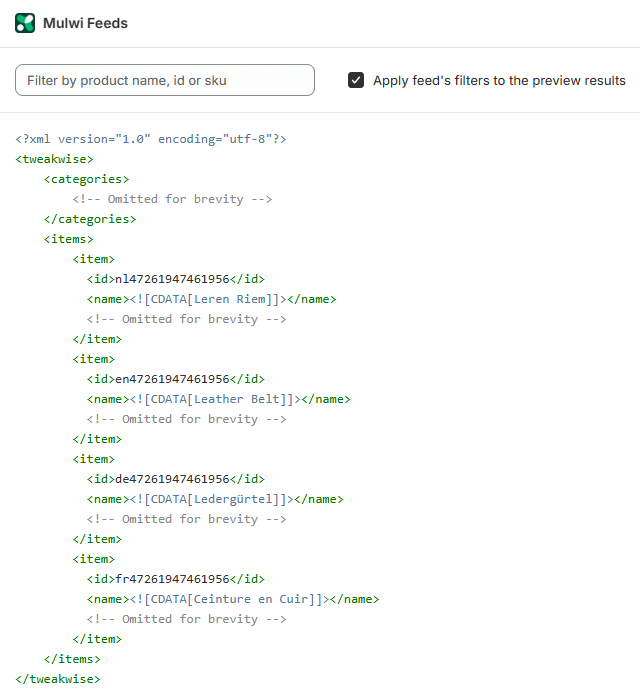Select the Ledergürtel name line
This screenshot has width=640, height=700.
(x=215, y=499)
